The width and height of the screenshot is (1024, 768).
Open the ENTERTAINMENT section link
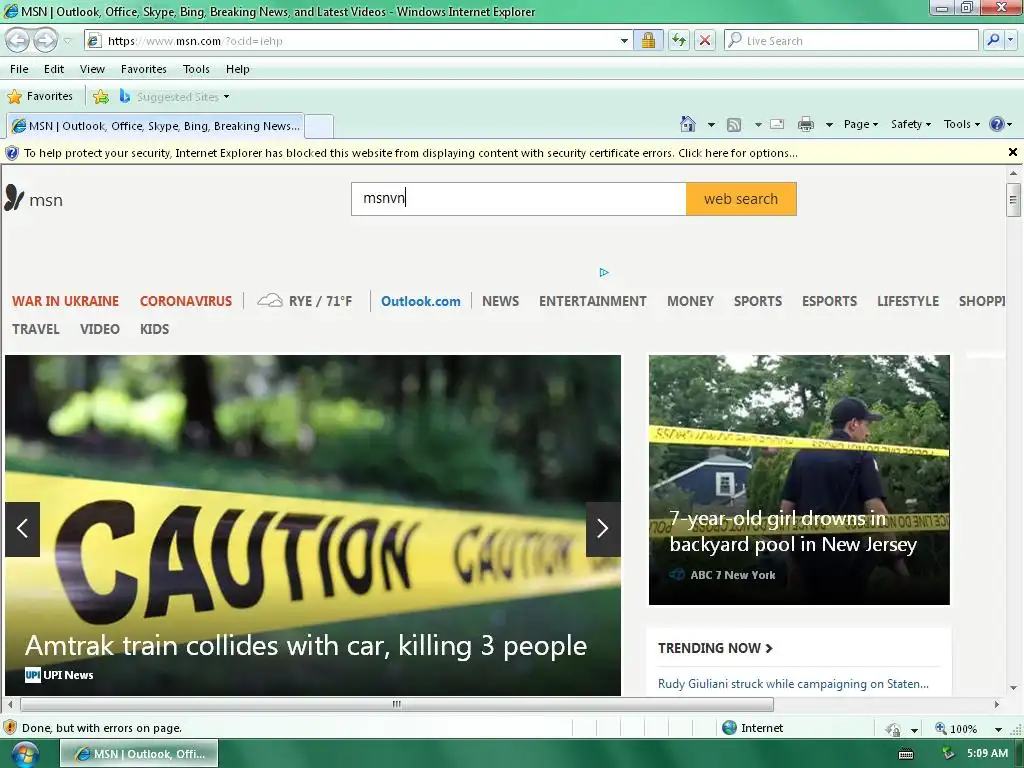click(x=592, y=301)
